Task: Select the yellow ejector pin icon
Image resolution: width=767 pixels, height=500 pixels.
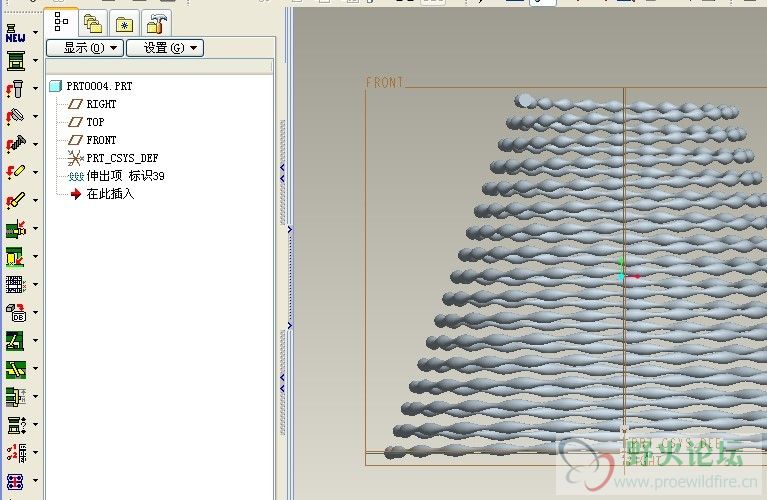Action: tap(15, 172)
